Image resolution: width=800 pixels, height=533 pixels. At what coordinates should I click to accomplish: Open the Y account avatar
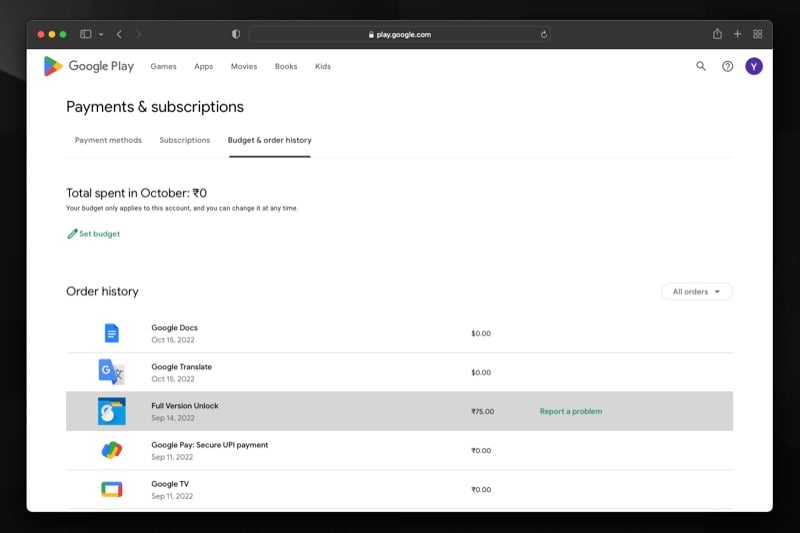pyautogui.click(x=754, y=66)
